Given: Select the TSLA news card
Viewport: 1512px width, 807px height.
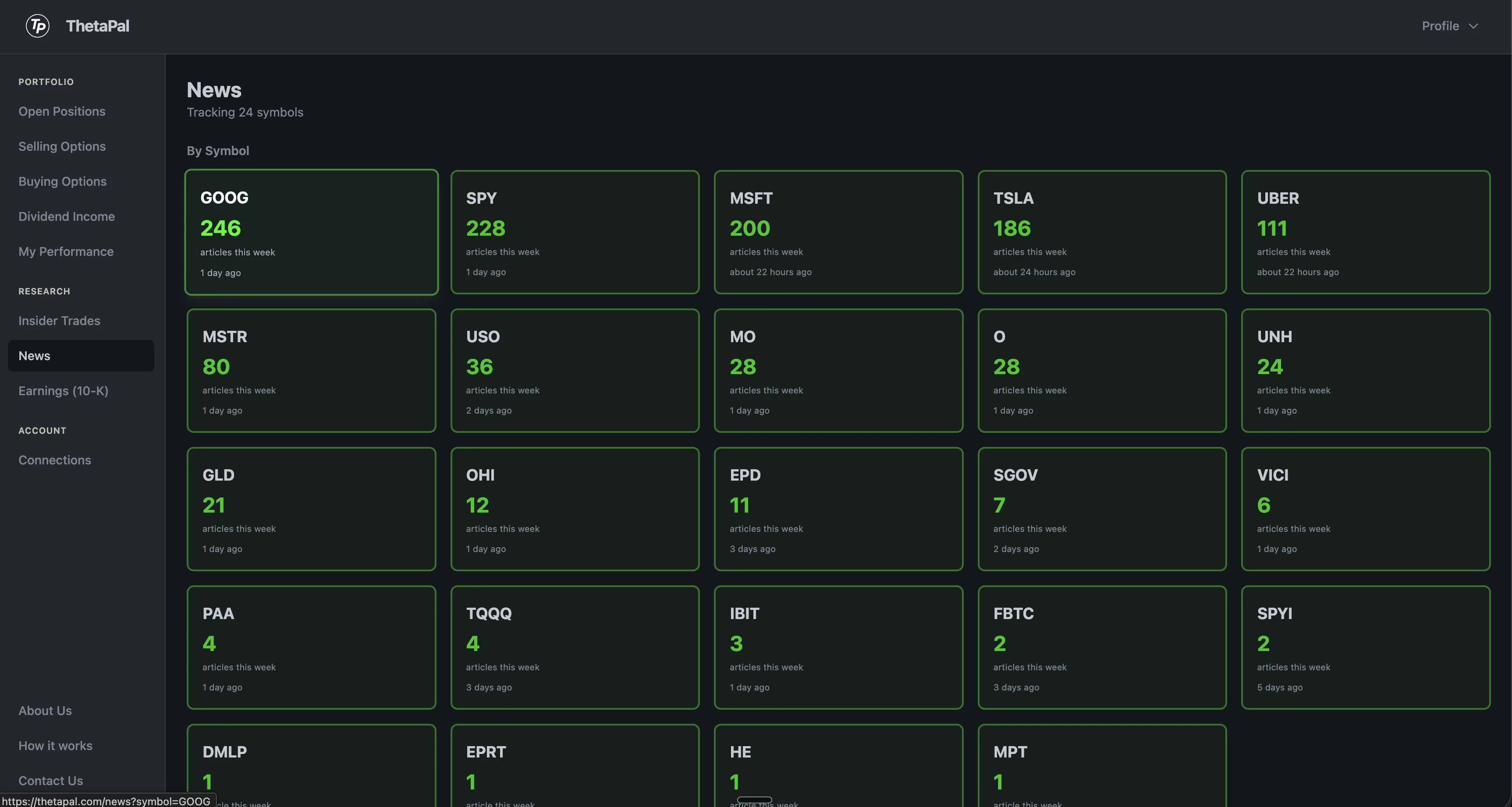Looking at the screenshot, I should coord(1102,232).
